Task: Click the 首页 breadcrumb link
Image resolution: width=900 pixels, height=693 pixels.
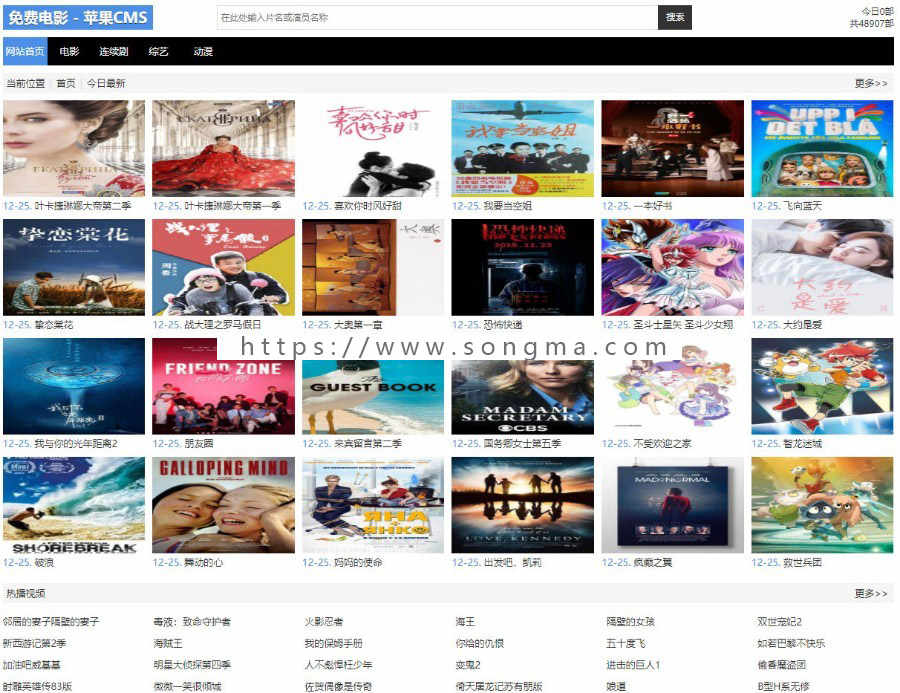Action: click(x=66, y=84)
